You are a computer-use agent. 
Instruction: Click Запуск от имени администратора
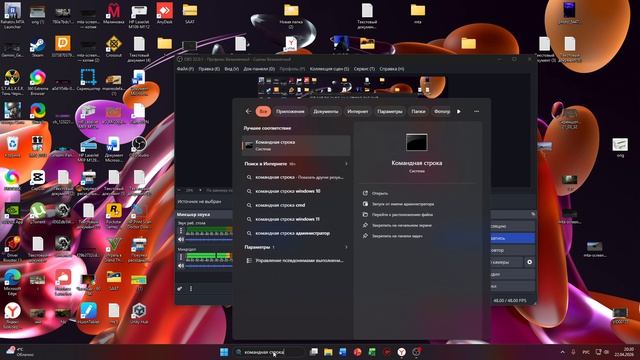click(403, 204)
